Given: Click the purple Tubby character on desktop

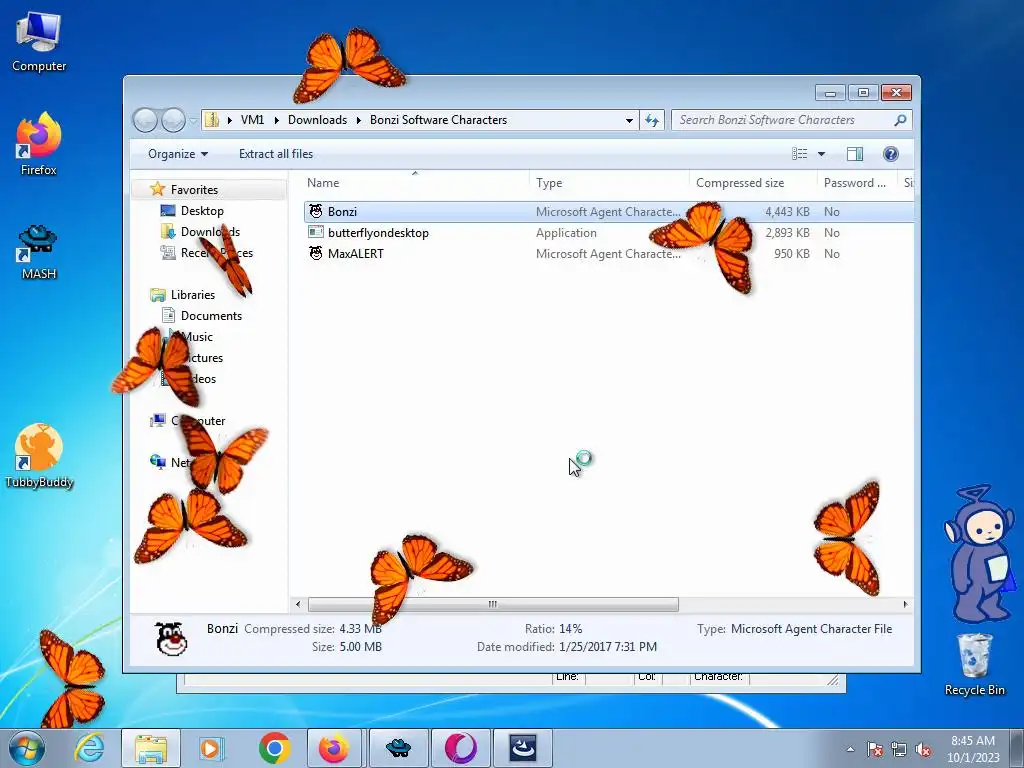Looking at the screenshot, I should [x=979, y=553].
